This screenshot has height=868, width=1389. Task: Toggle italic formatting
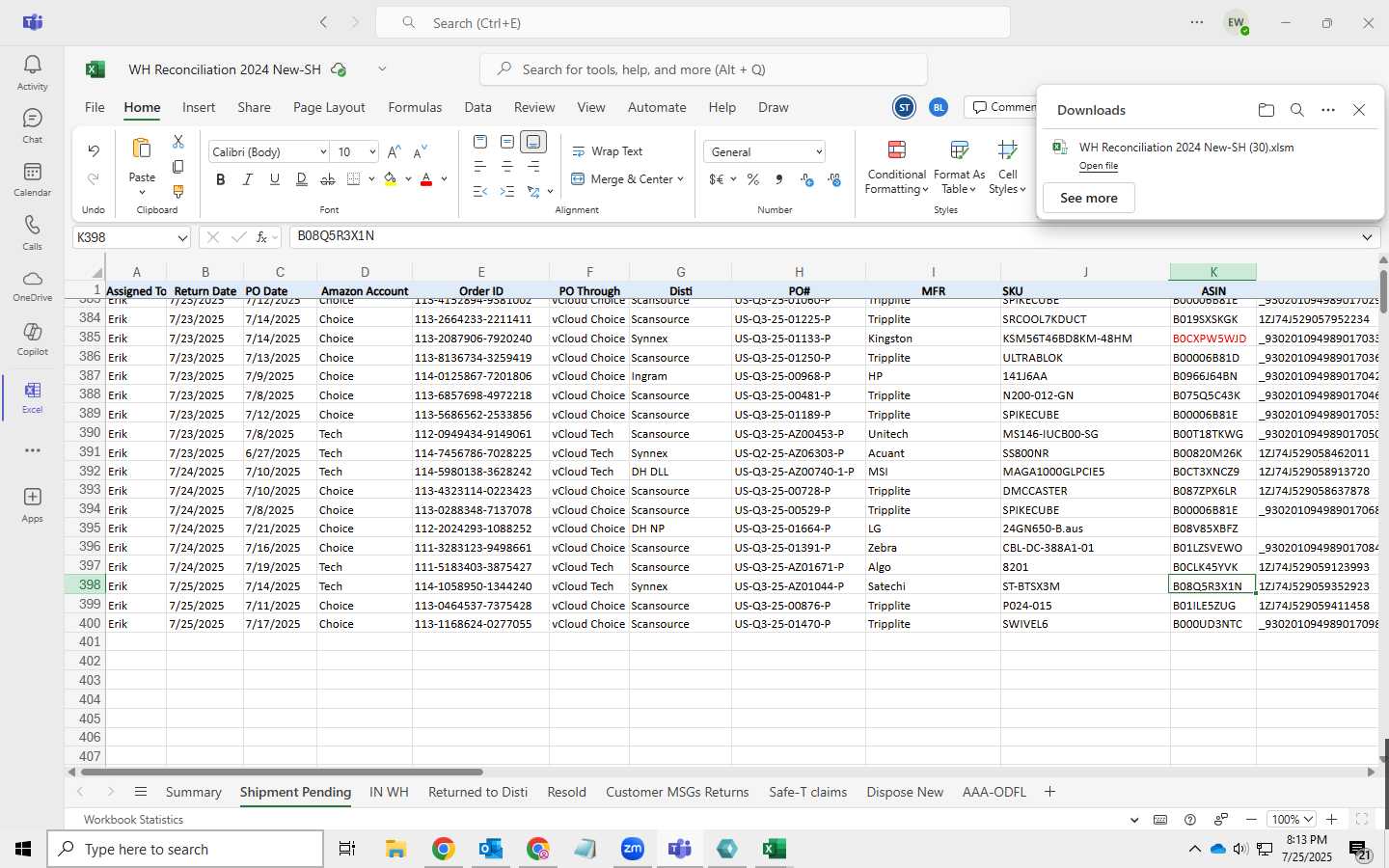248,179
